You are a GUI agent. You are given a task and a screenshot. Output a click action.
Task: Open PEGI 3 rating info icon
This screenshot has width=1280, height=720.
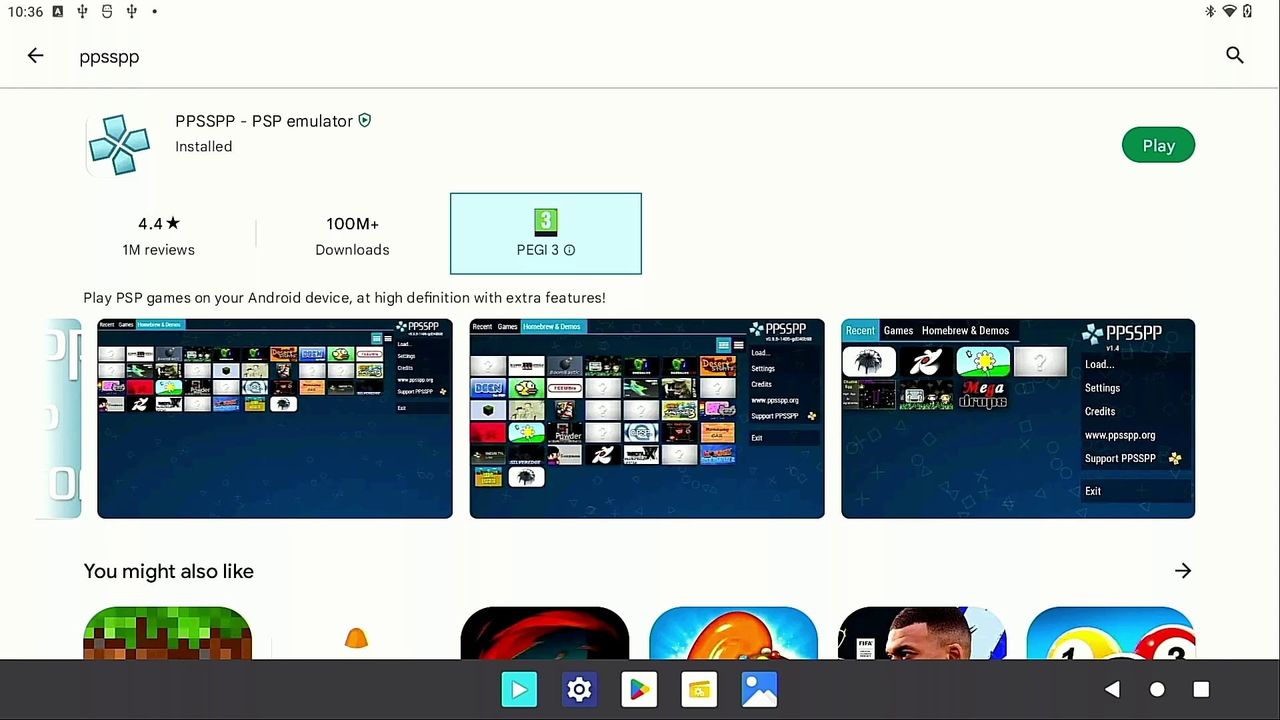point(569,250)
